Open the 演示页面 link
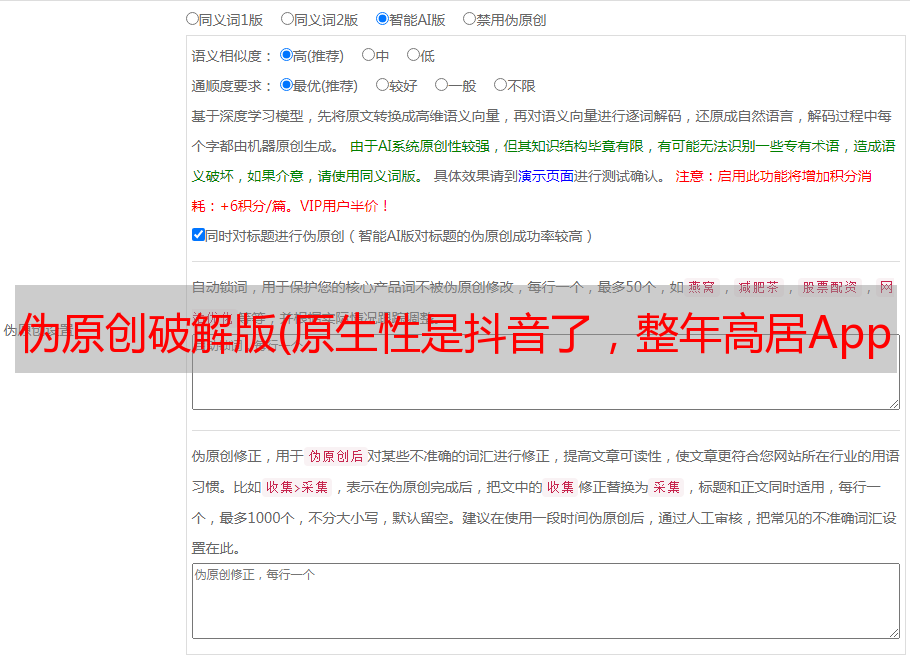 pyautogui.click(x=546, y=176)
